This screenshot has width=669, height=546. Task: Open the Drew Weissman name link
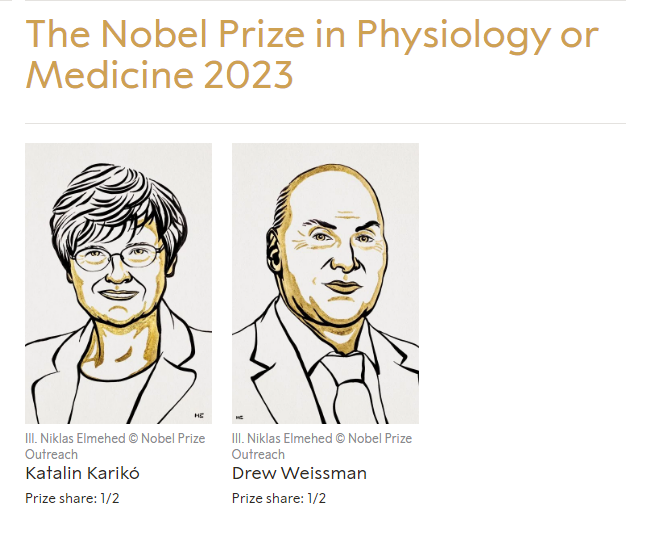(299, 473)
